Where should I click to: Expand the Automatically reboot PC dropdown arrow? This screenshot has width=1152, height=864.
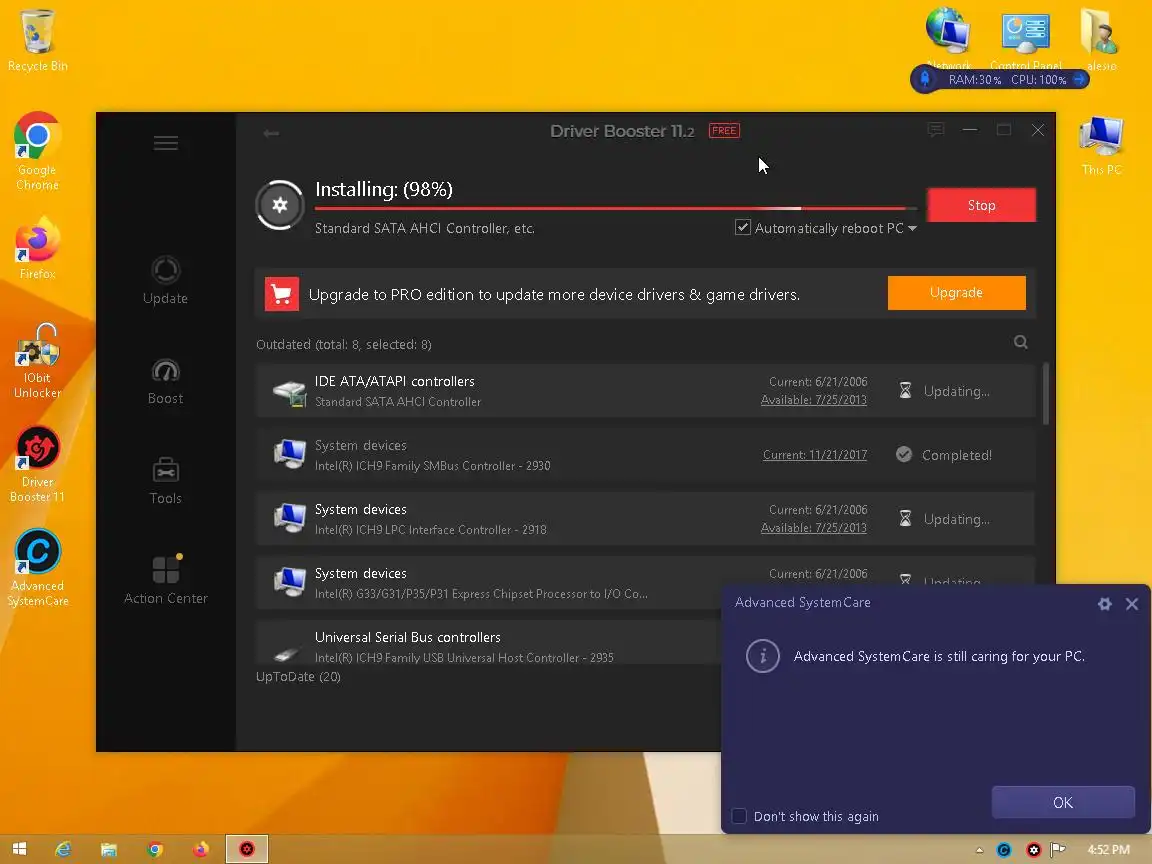912,228
